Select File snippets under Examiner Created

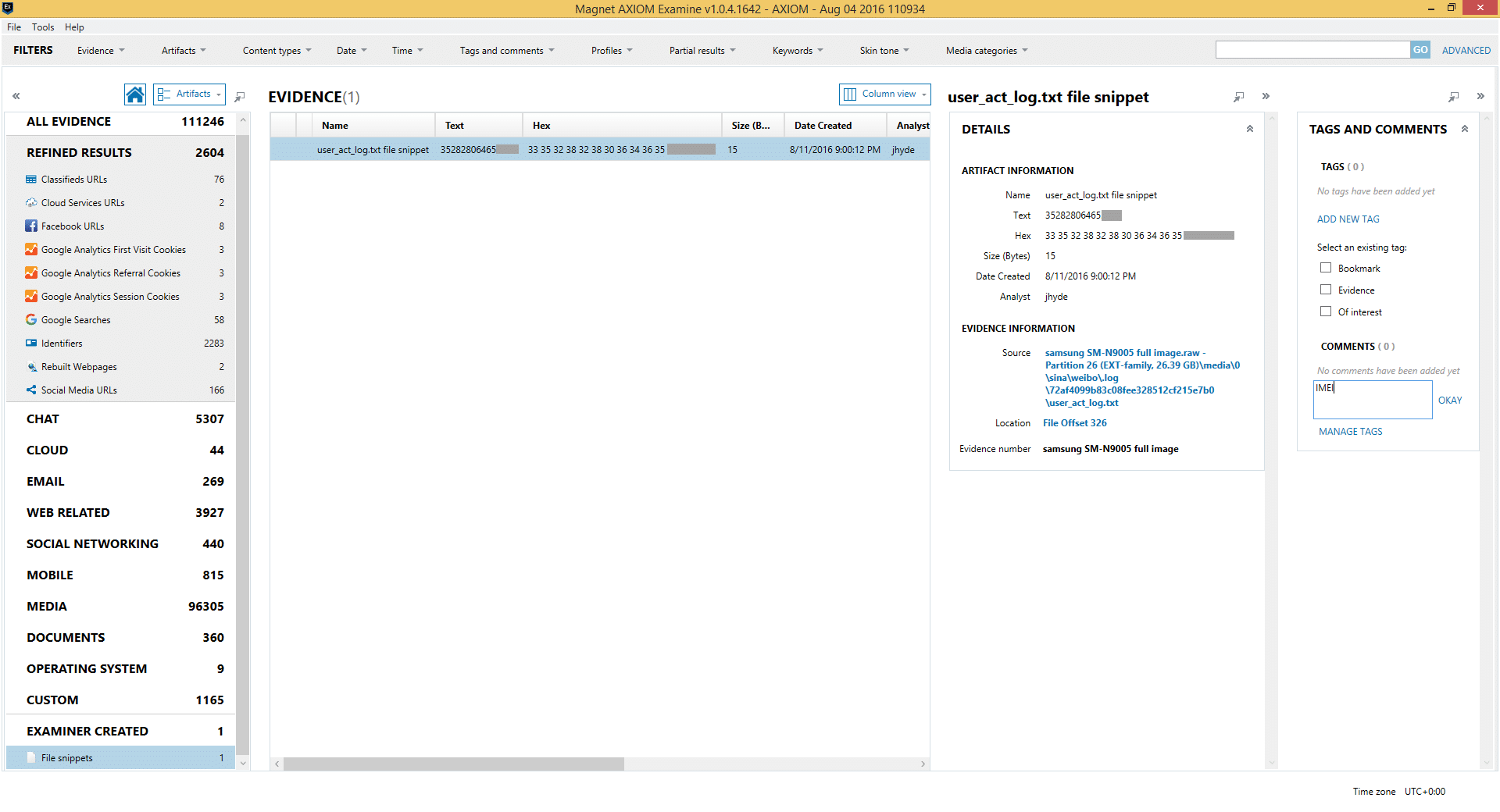coord(121,758)
